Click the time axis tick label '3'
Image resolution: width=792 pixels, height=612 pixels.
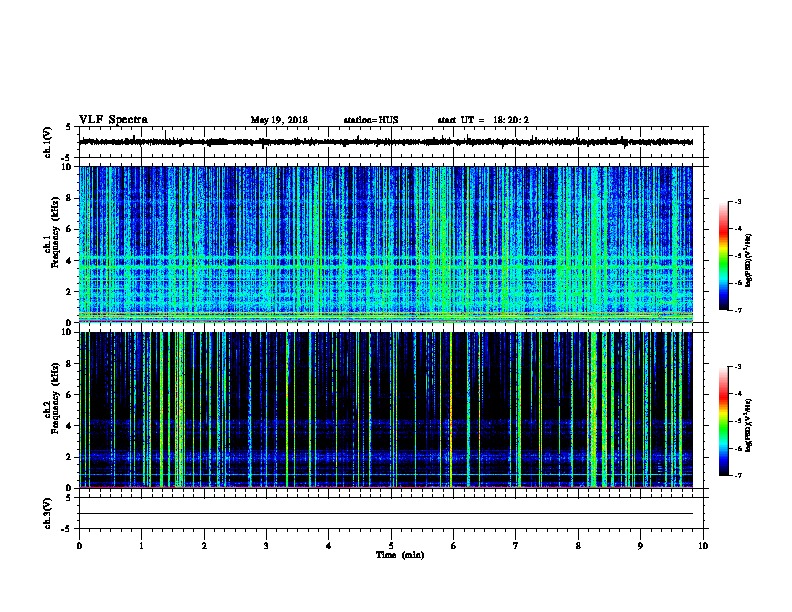[267, 545]
